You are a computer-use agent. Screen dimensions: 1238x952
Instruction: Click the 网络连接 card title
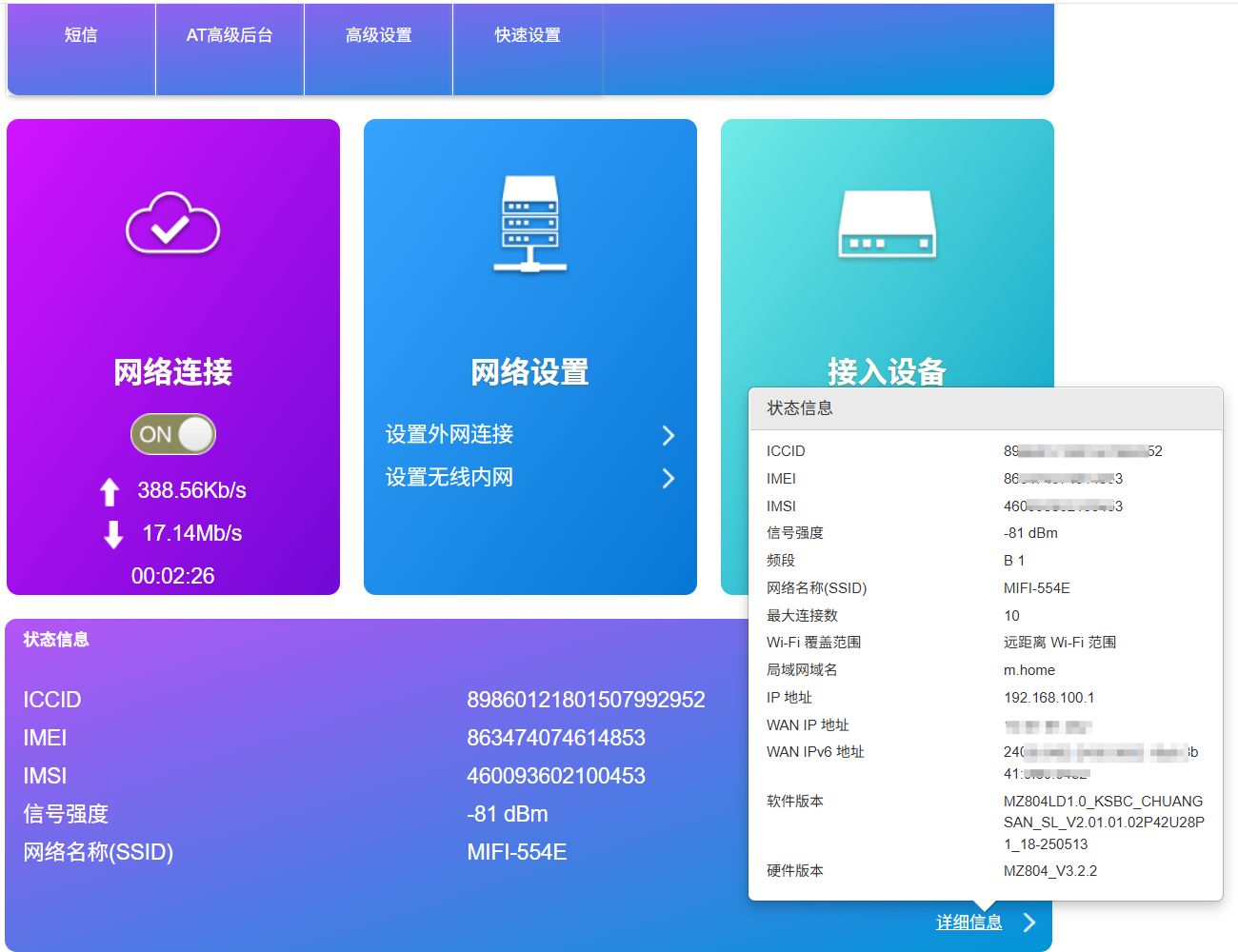(x=172, y=371)
